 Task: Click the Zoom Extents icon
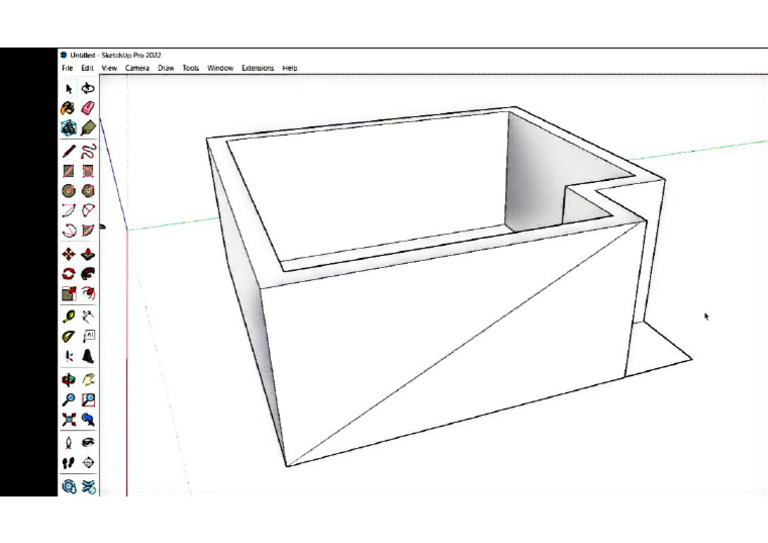point(69,419)
